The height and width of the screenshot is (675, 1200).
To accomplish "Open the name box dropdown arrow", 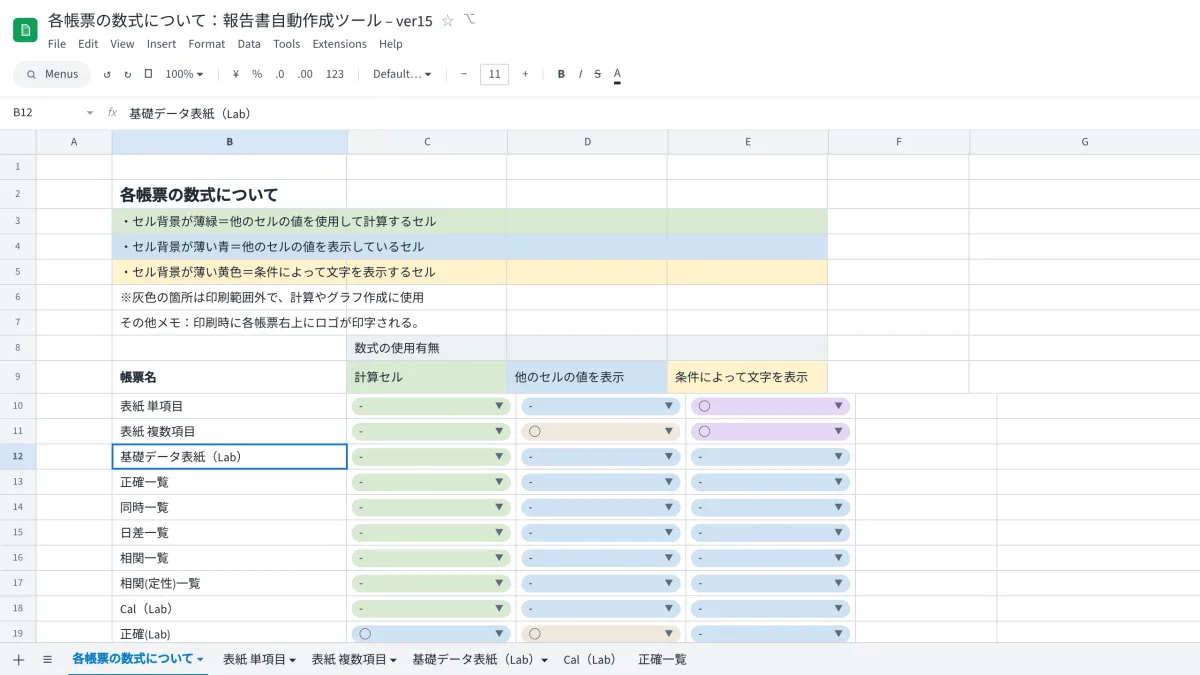I will [x=90, y=113].
